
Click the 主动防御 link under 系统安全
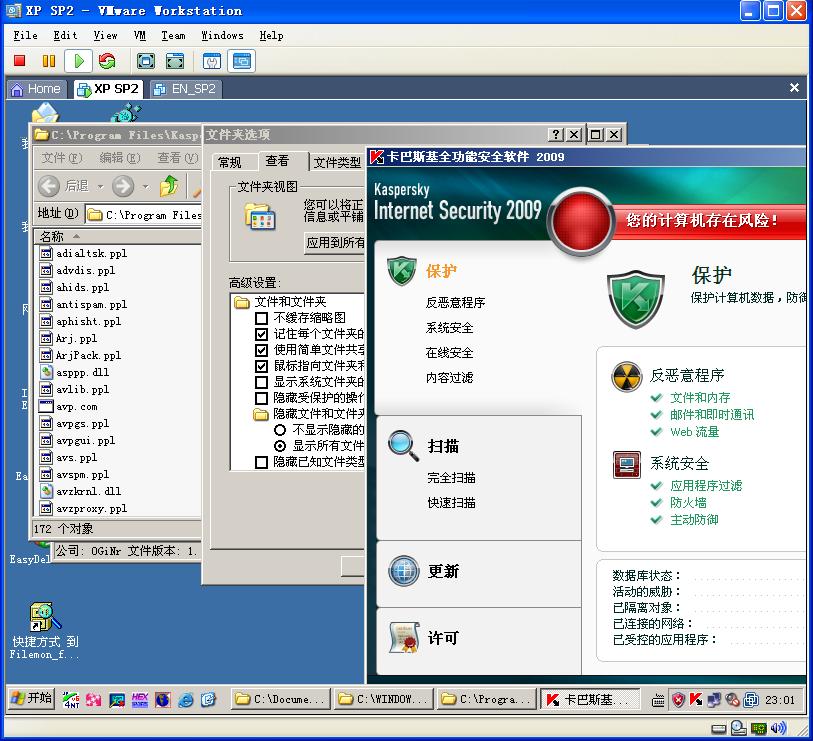coord(694,520)
